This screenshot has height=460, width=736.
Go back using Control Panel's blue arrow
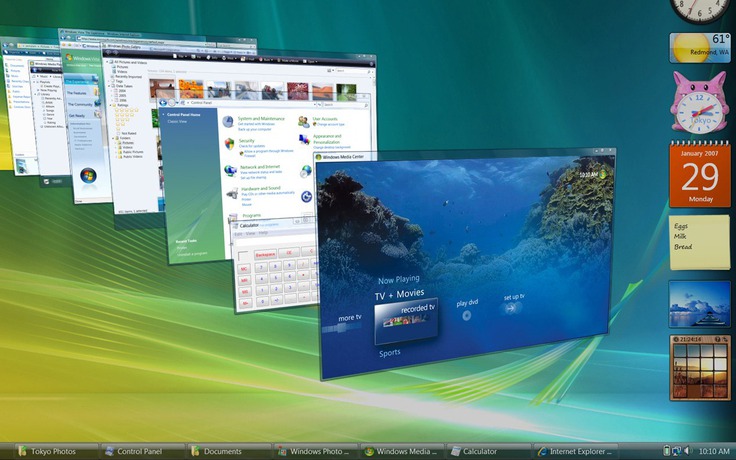click(x=163, y=102)
